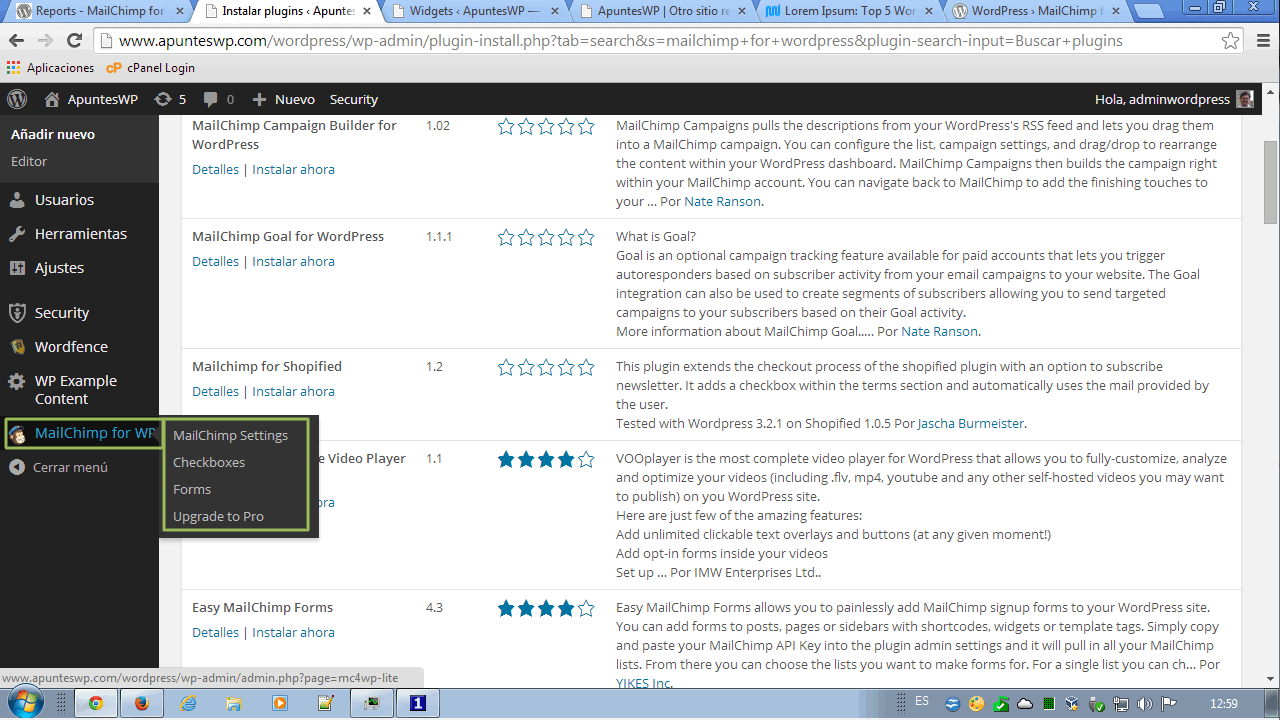Image resolution: width=1280 pixels, height=720 pixels.
Task: Click the WordPress logo in admin bar
Action: [x=17, y=99]
